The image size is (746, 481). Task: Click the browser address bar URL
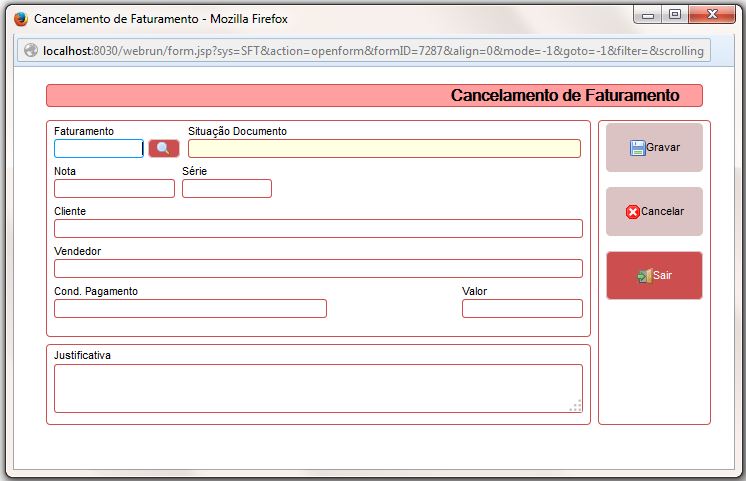pyautogui.click(x=373, y=50)
